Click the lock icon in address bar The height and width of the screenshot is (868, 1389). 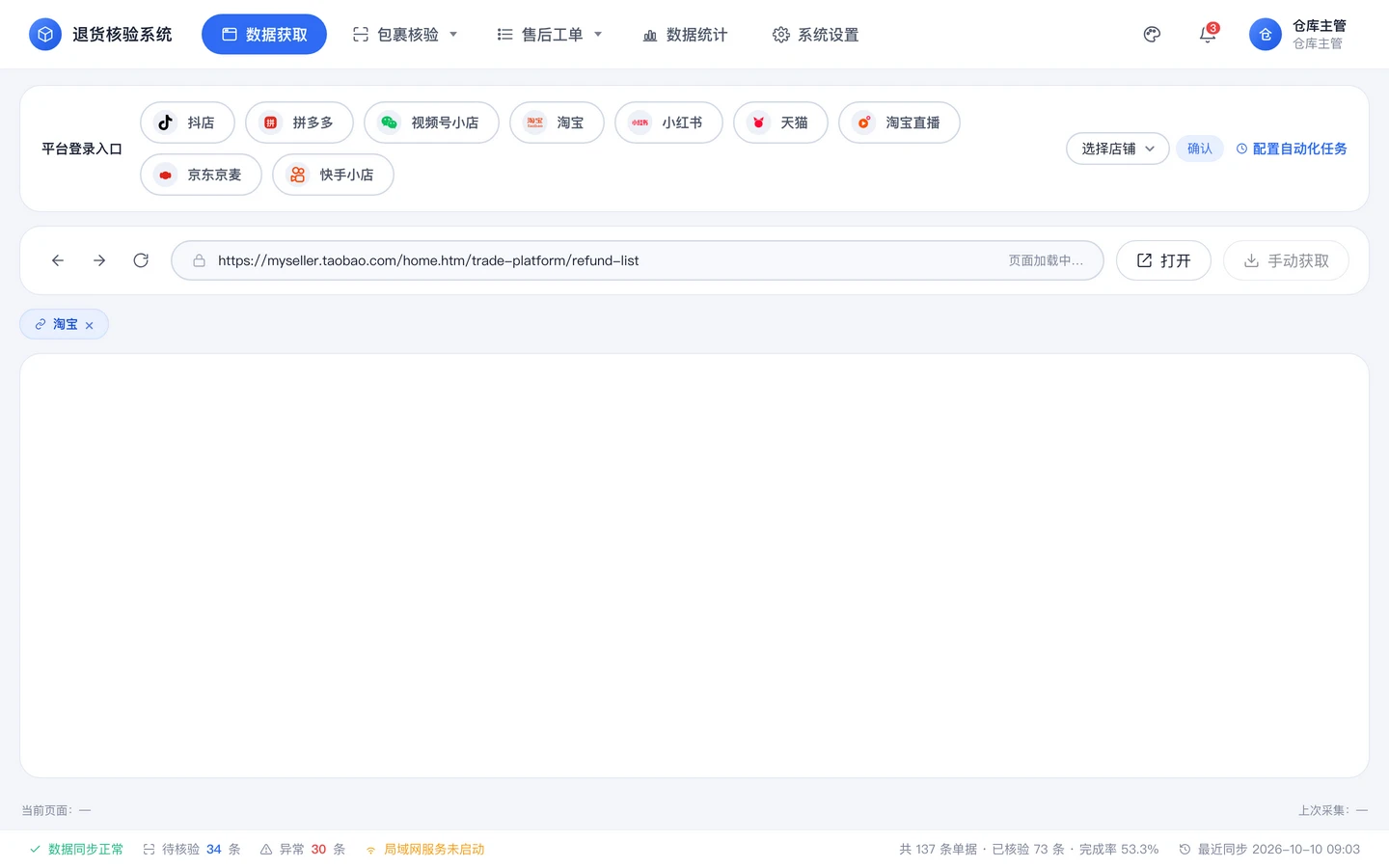pos(199,260)
